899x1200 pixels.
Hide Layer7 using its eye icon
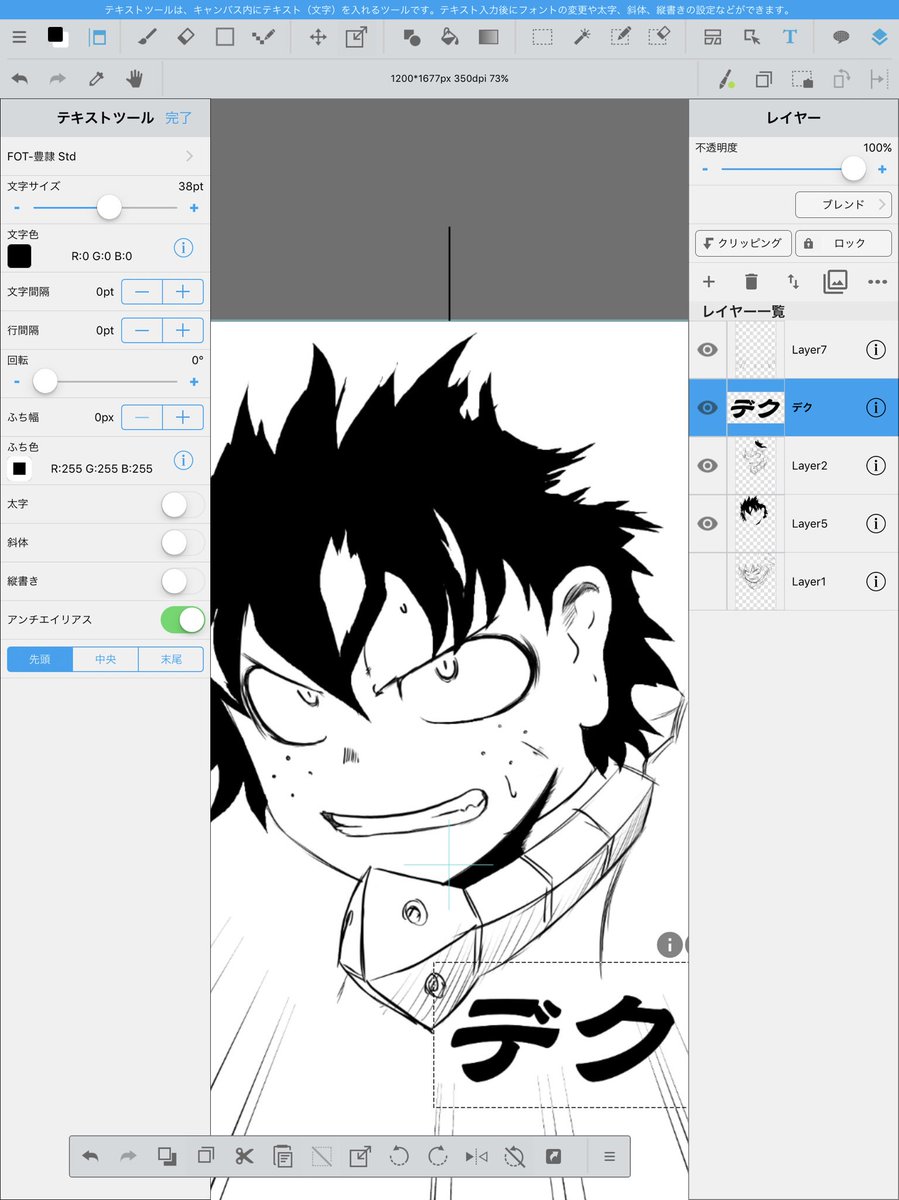[707, 349]
